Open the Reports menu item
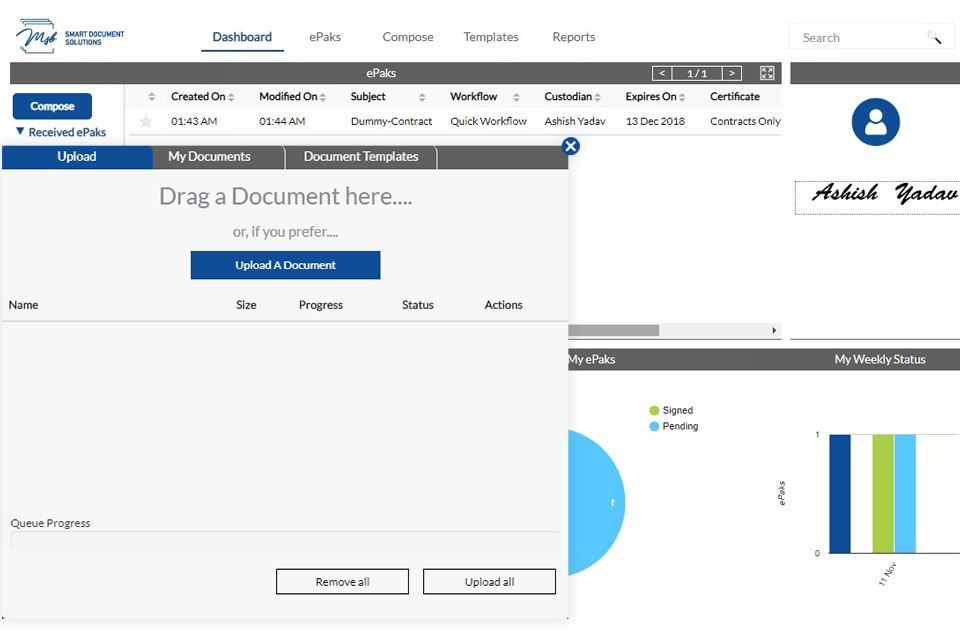This screenshot has height=640, width=960. coord(573,37)
